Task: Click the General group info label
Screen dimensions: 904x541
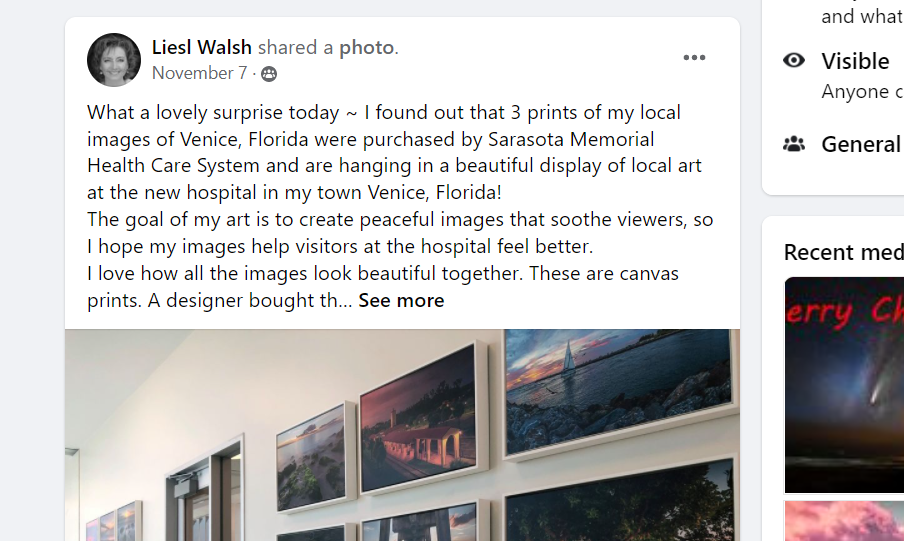Action: click(x=860, y=144)
